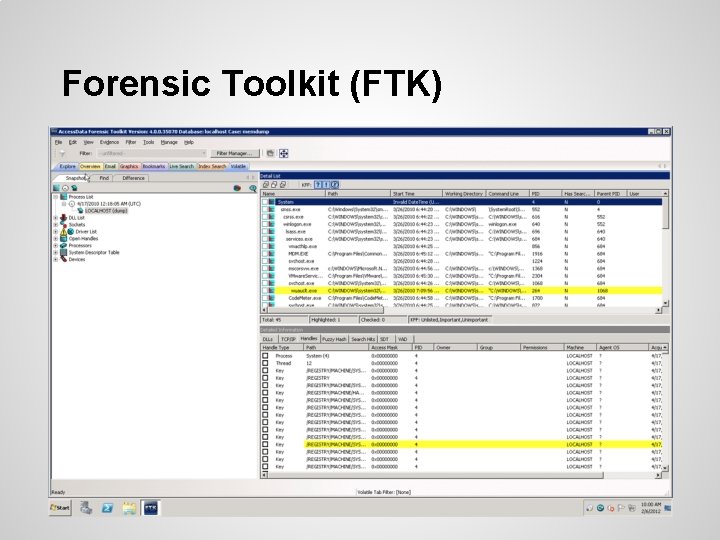Open the Fuzzy Hash detail tab
The image size is (720, 540).
334,339
